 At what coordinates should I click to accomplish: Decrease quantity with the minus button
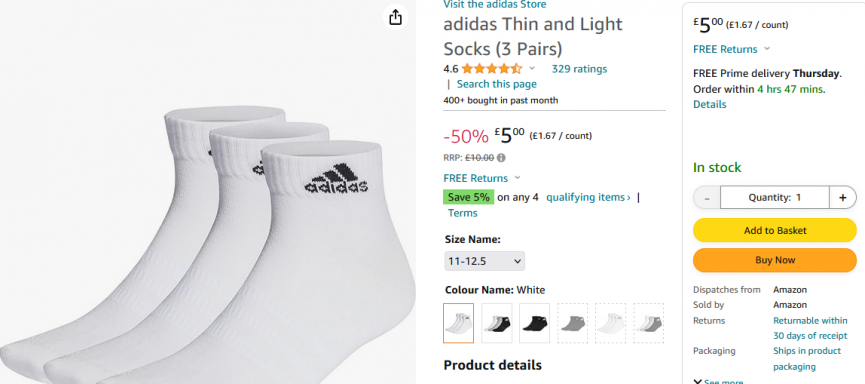coord(707,198)
